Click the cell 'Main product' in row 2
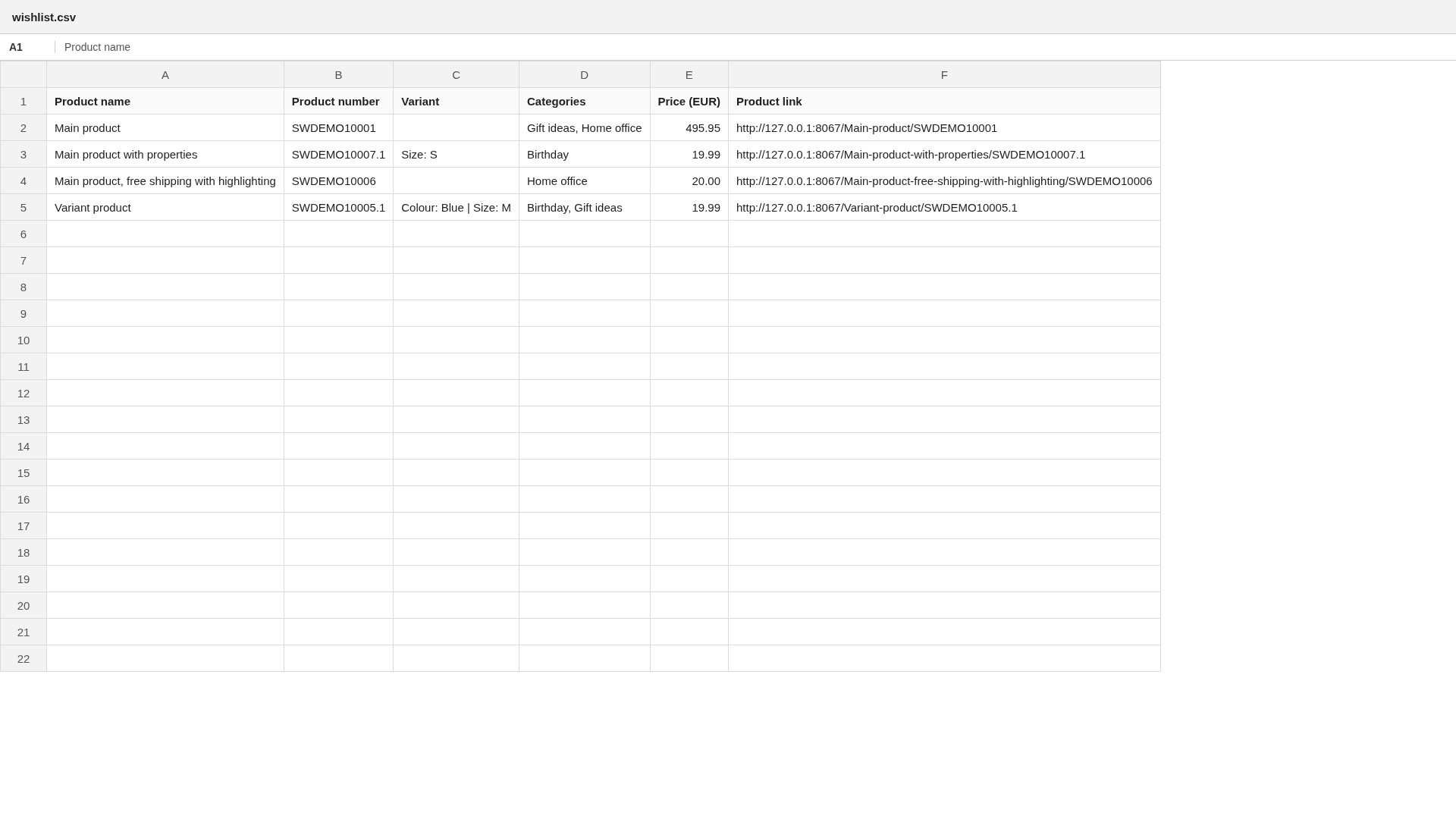Screen dimensions: 1456x819 (165, 127)
